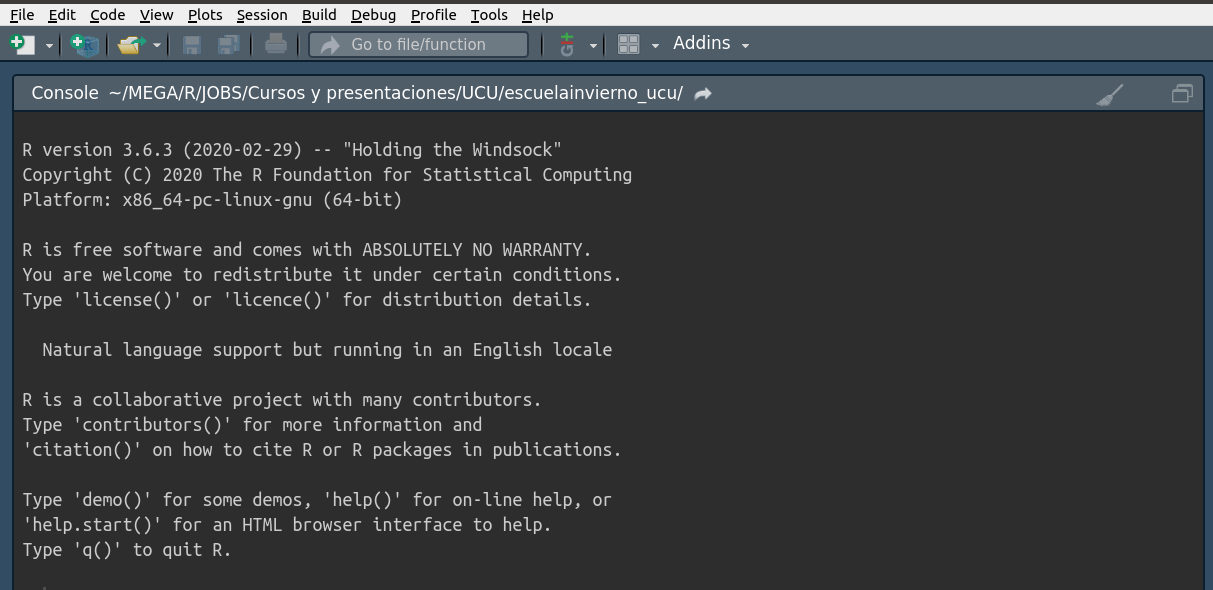1213x590 pixels.
Task: Click the Save All documents icon
Action: pos(228,44)
